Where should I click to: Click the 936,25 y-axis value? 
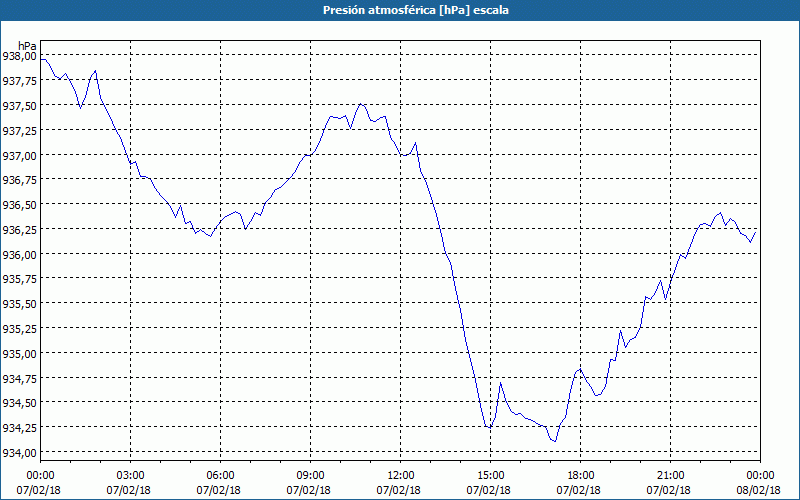(x=18, y=230)
